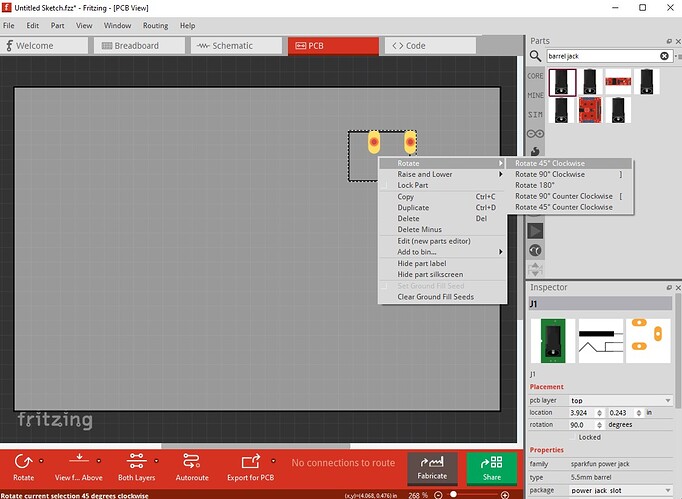Click the Rotate tool icon in bottom toolbar
The width and height of the screenshot is (682, 499).
(23, 461)
